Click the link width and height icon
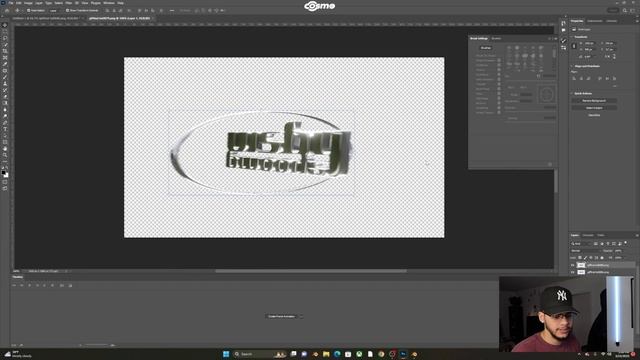The height and width of the screenshot is (360, 640). pyautogui.click(x=574, y=46)
